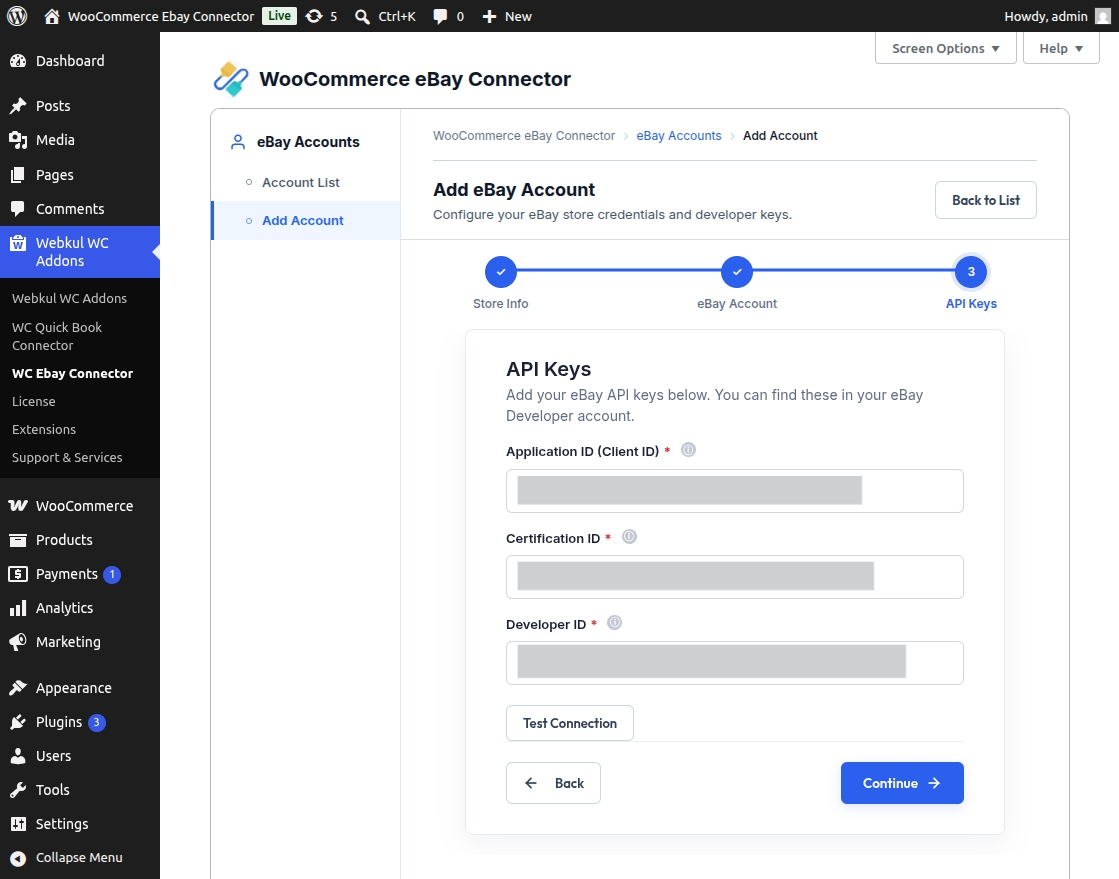
Task: Click the plus icon beside New
Action: [x=489, y=16]
